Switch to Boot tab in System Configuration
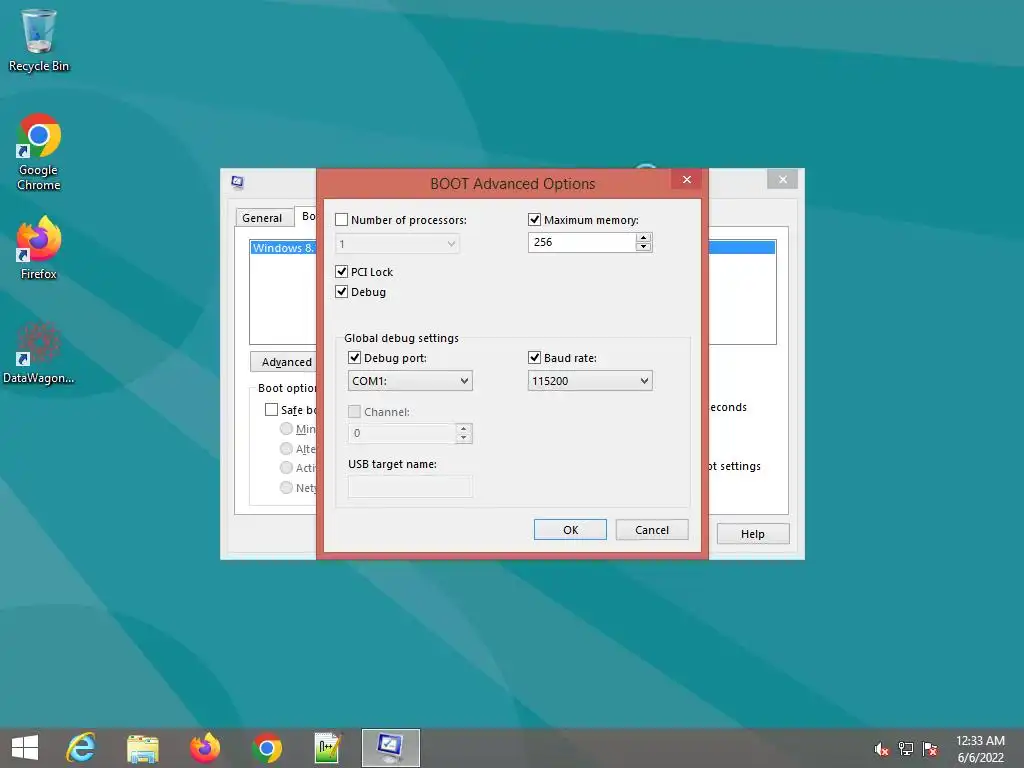The image size is (1024, 768). pos(306,216)
